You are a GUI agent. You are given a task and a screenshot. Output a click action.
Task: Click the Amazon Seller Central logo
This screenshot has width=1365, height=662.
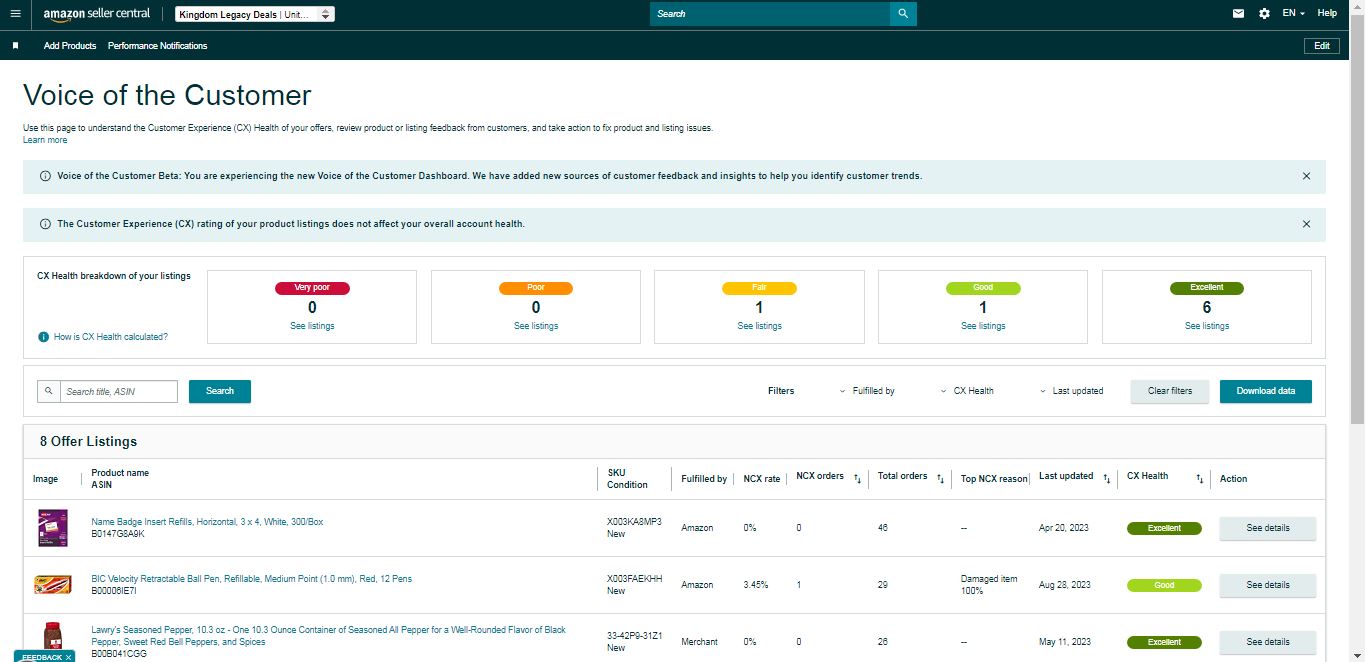tap(97, 14)
